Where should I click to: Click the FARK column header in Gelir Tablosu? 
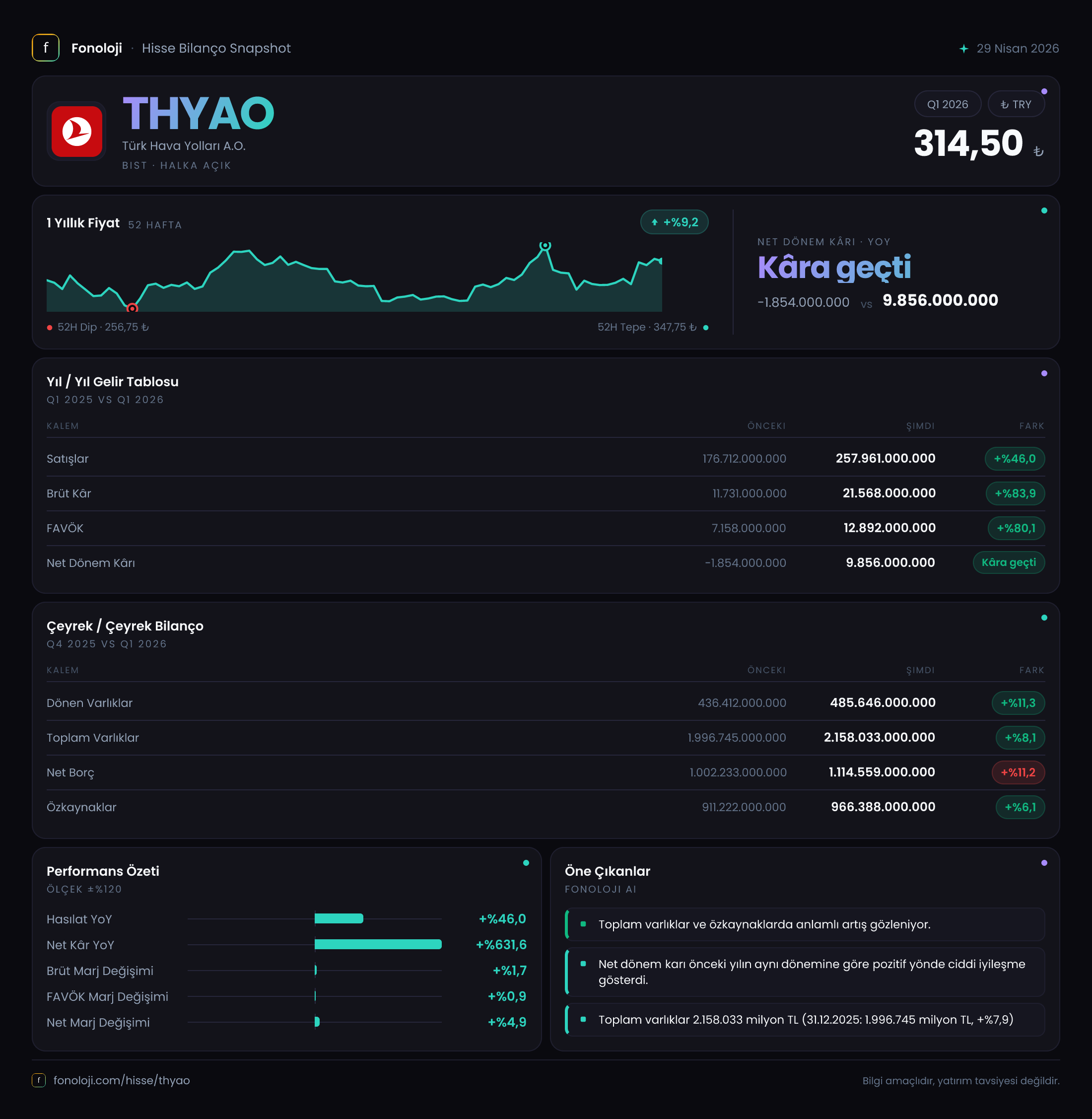click(1031, 425)
